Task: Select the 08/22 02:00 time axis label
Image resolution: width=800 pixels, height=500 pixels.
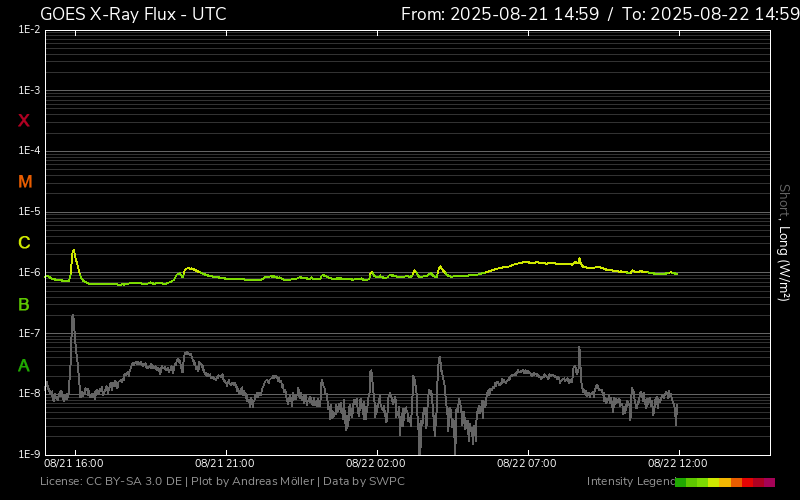Action: (375, 464)
